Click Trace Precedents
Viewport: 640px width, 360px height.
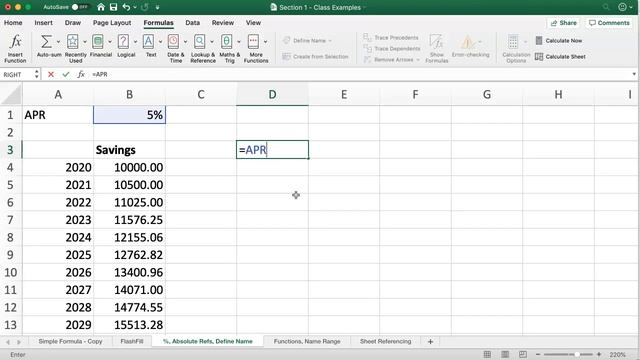click(x=391, y=38)
